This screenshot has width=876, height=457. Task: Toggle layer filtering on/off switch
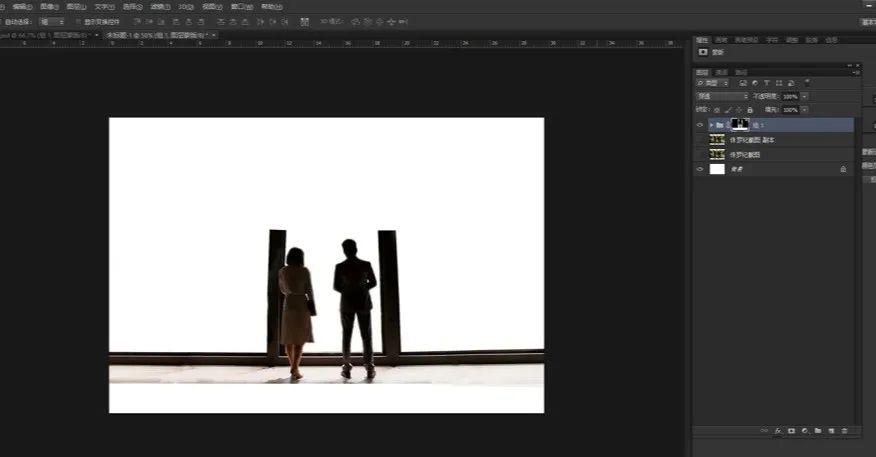pos(807,83)
